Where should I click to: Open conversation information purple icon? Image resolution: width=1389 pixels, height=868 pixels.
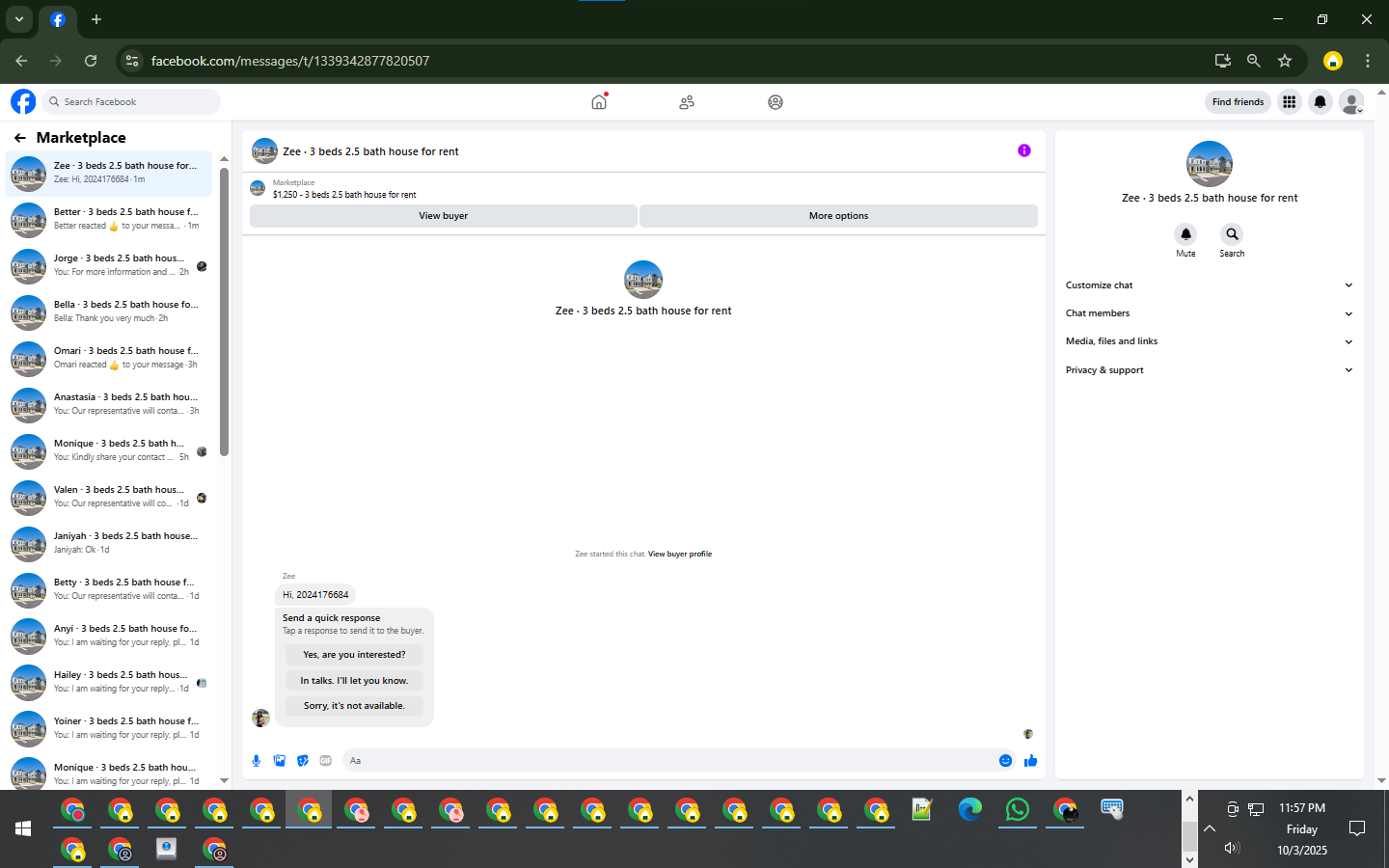pos(1024,150)
